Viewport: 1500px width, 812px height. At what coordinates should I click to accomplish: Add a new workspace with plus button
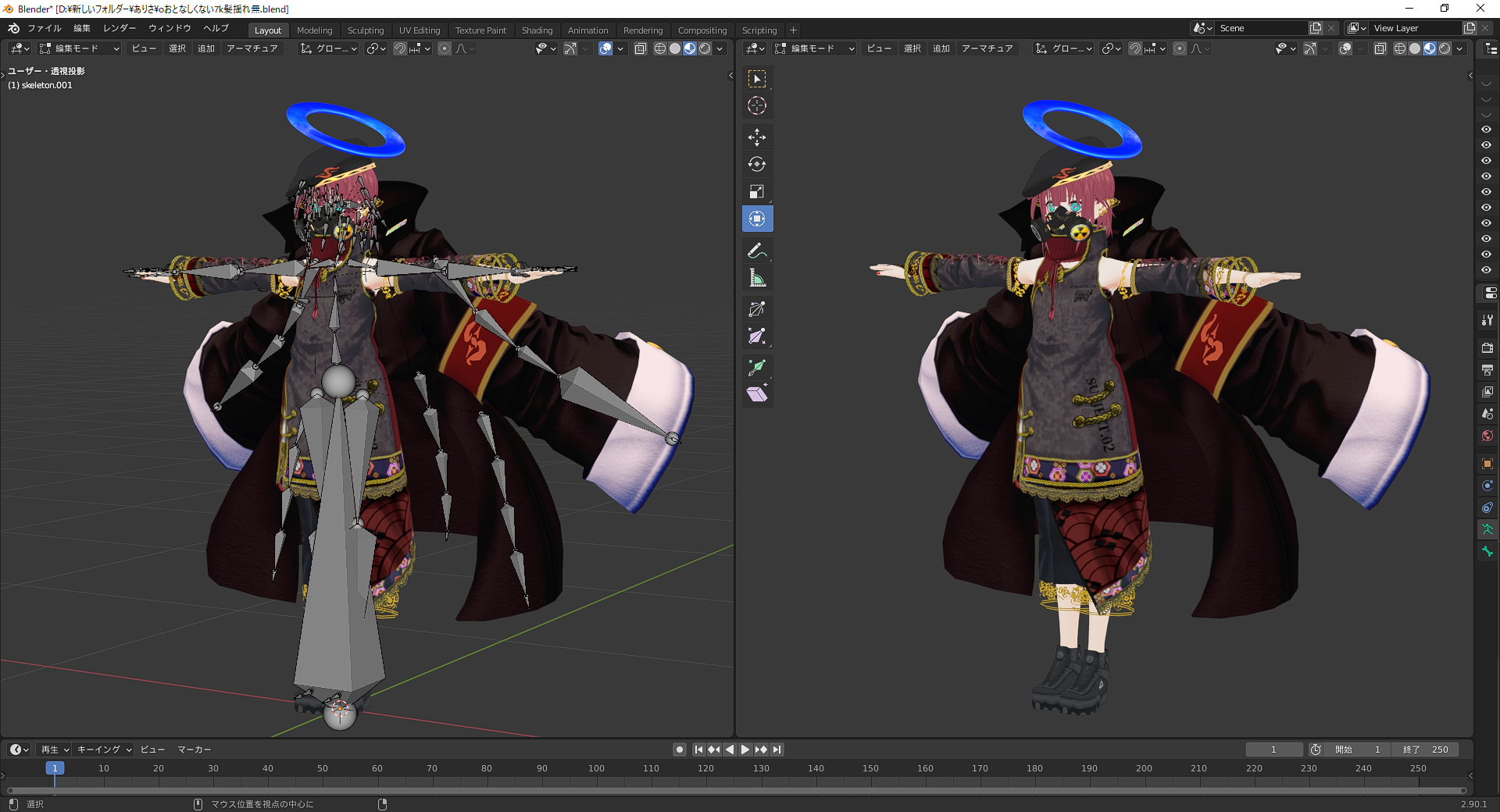click(793, 30)
